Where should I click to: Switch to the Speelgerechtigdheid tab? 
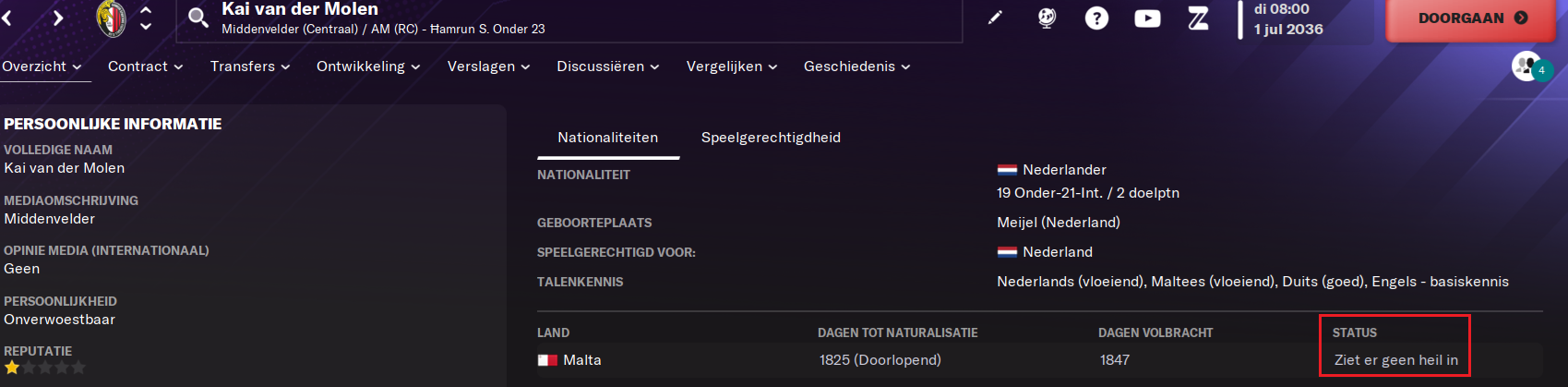(771, 138)
